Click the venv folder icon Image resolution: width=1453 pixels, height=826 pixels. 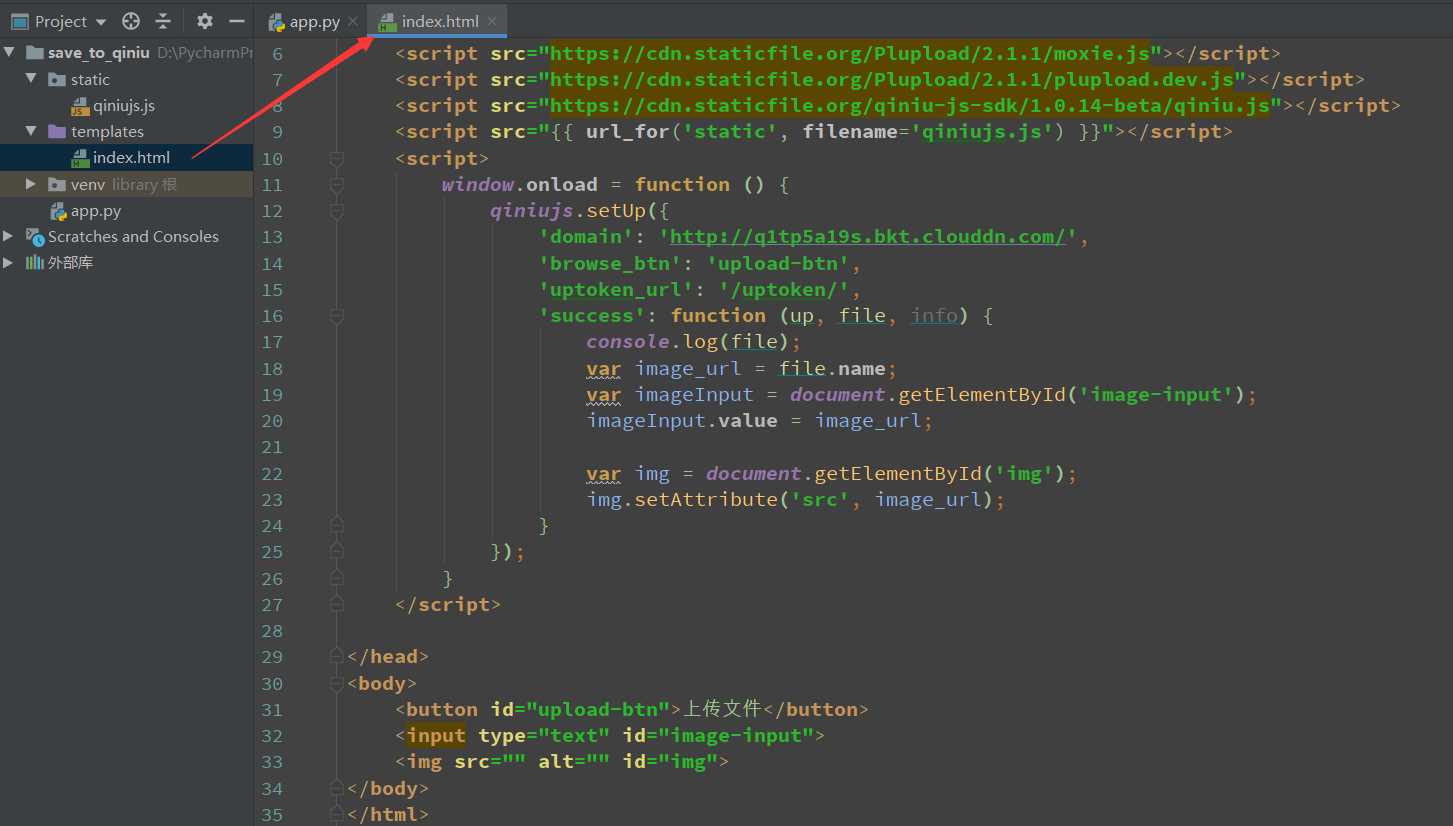(x=57, y=184)
